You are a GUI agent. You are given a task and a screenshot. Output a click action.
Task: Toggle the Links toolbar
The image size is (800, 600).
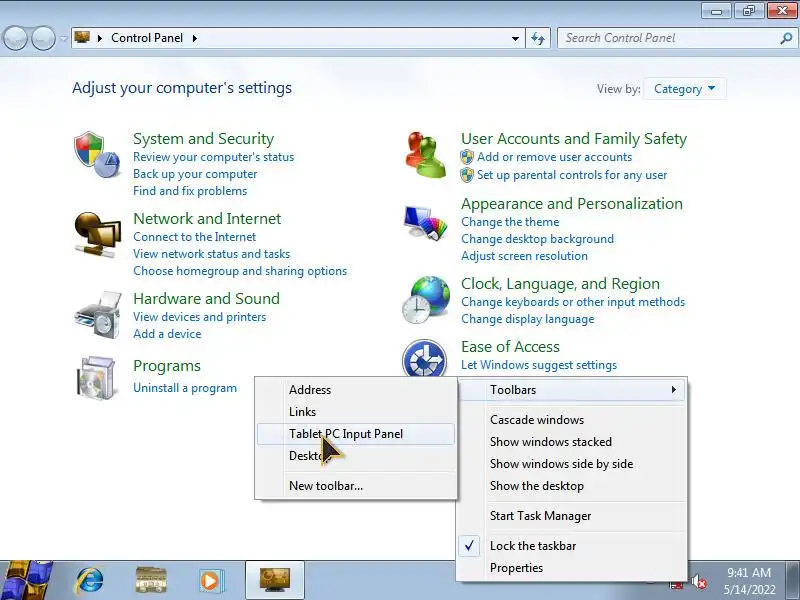click(356, 412)
